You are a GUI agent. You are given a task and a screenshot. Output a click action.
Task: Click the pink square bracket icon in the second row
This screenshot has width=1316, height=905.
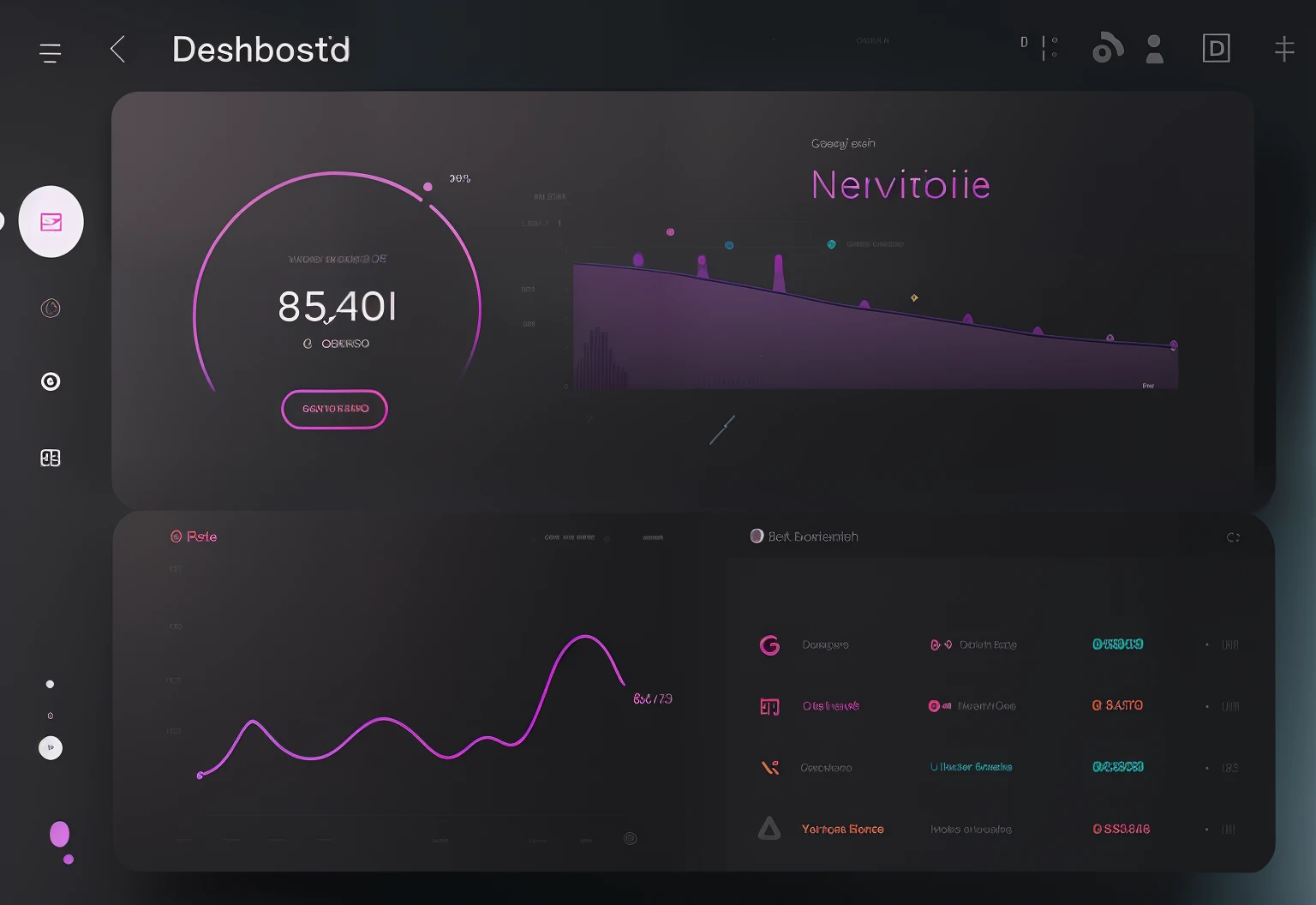[x=769, y=706]
